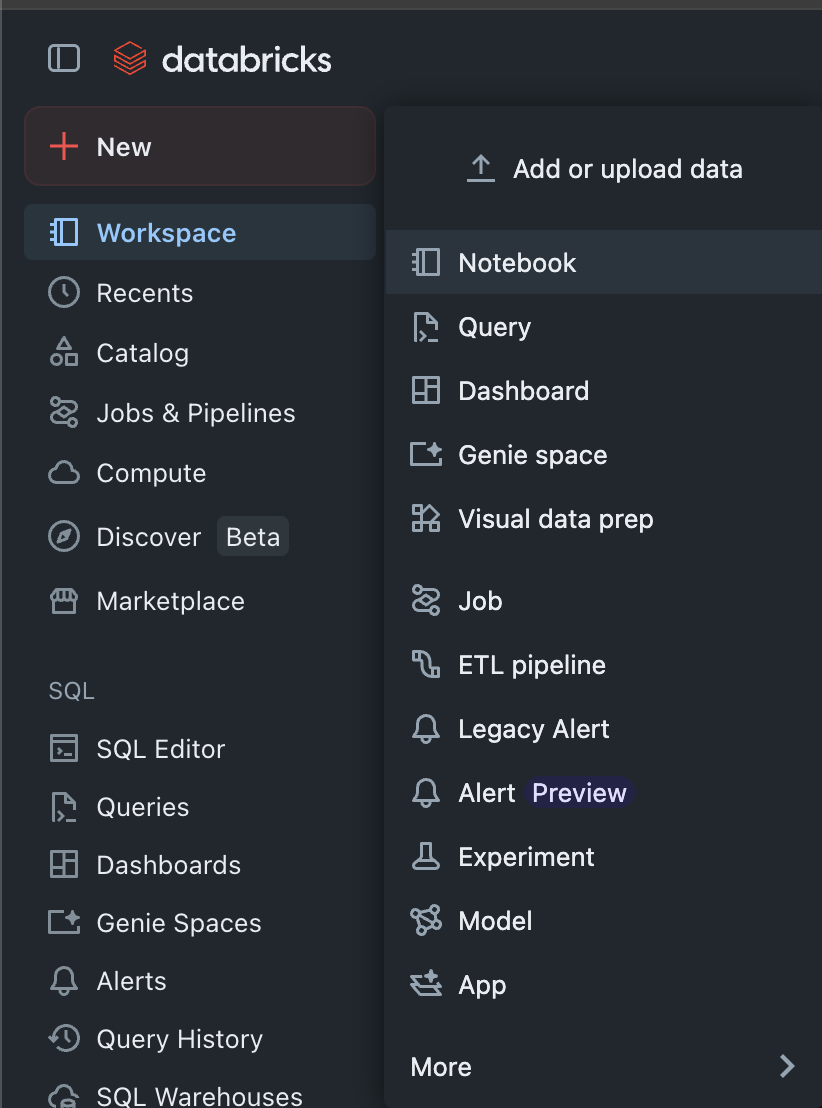Click the App icon in New menu

[425, 984]
